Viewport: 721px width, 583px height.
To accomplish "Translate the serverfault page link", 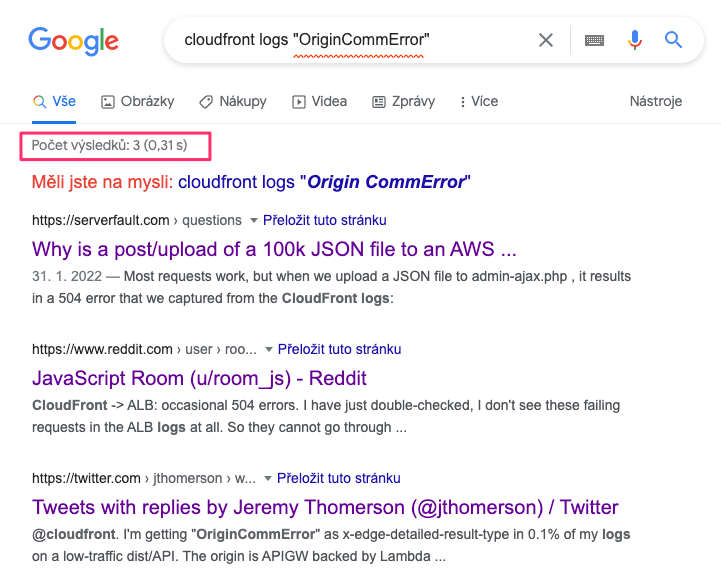I will pyautogui.click(x=325, y=220).
